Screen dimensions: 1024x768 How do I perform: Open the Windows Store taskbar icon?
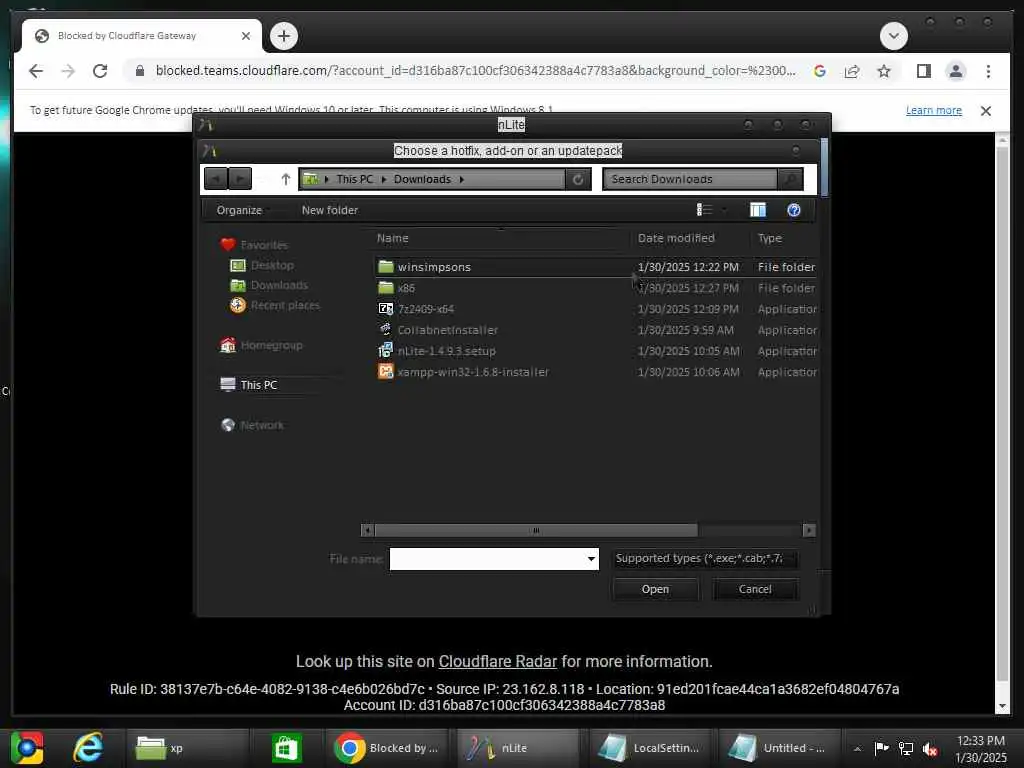(x=286, y=748)
